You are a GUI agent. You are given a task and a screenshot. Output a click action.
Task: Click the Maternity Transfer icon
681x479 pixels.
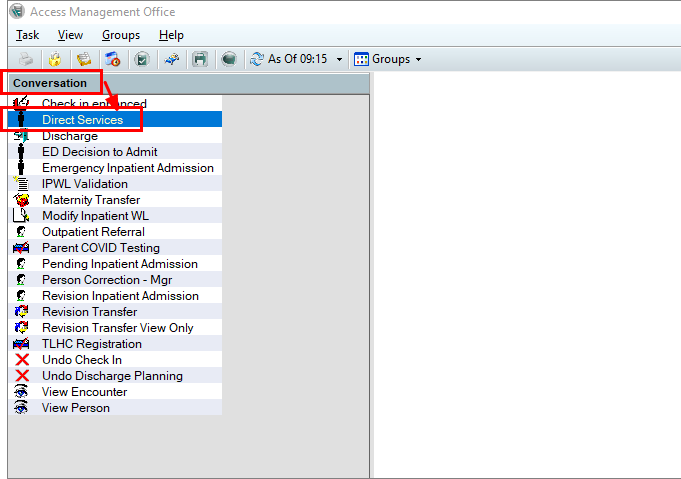(22, 200)
